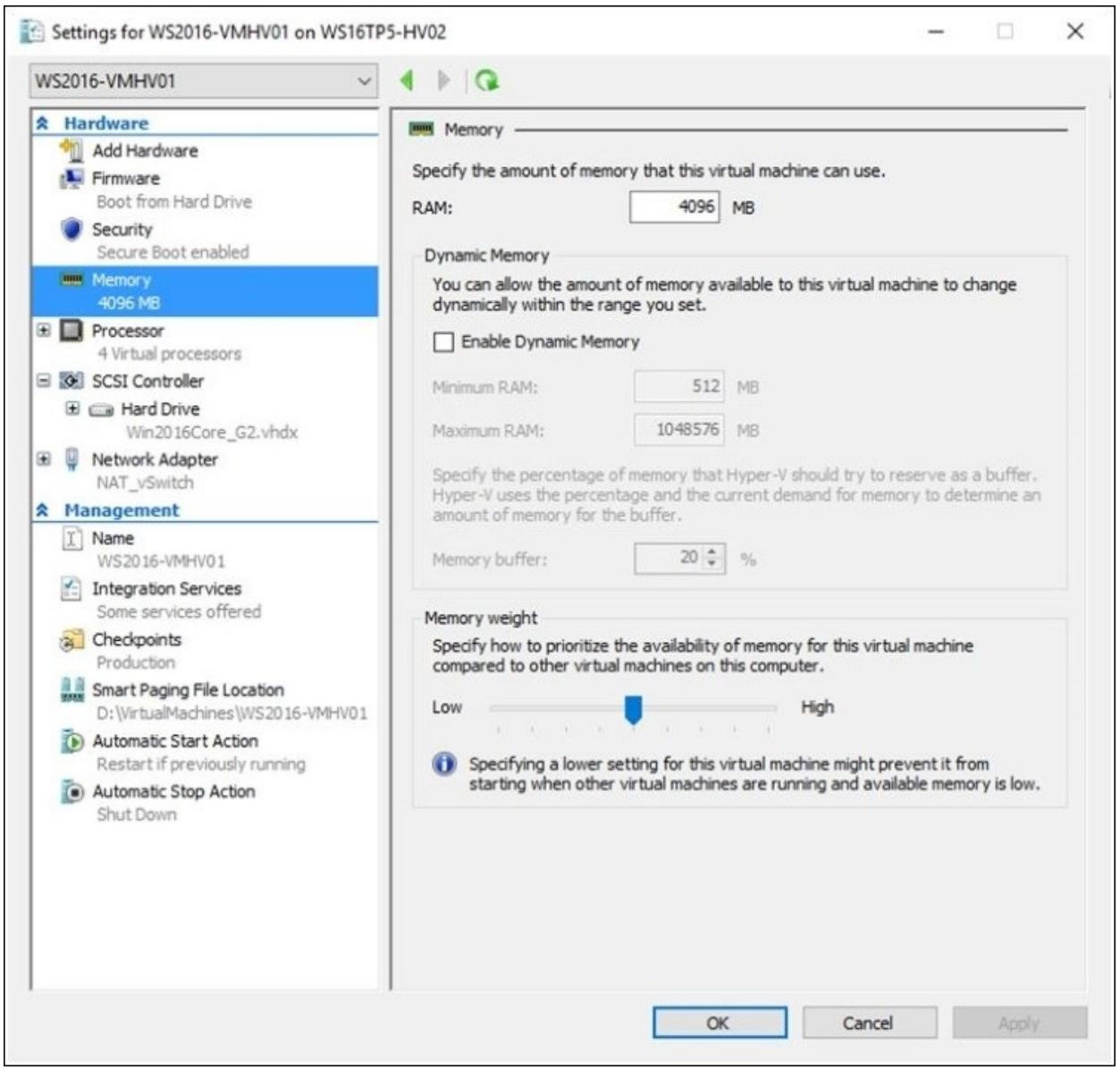
Task: Click the OK button
Action: coord(720,1023)
